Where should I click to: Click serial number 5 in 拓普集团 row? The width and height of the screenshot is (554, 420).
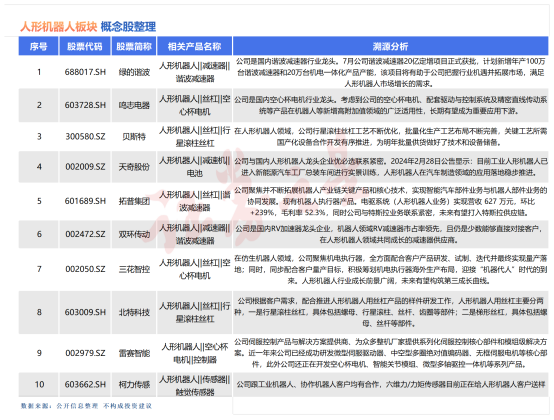point(39,201)
